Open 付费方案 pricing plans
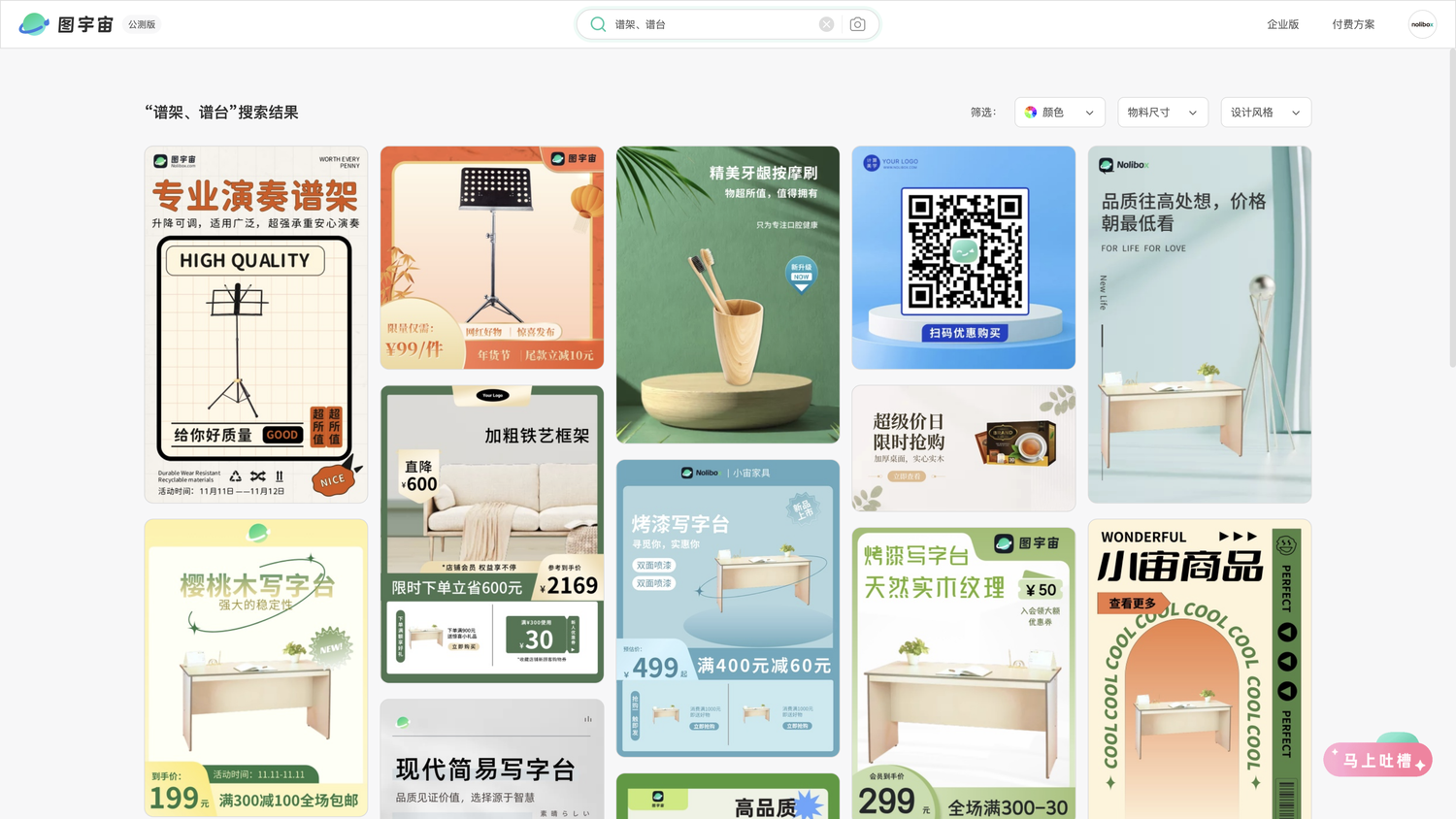This screenshot has width=1456, height=819. 1353,24
